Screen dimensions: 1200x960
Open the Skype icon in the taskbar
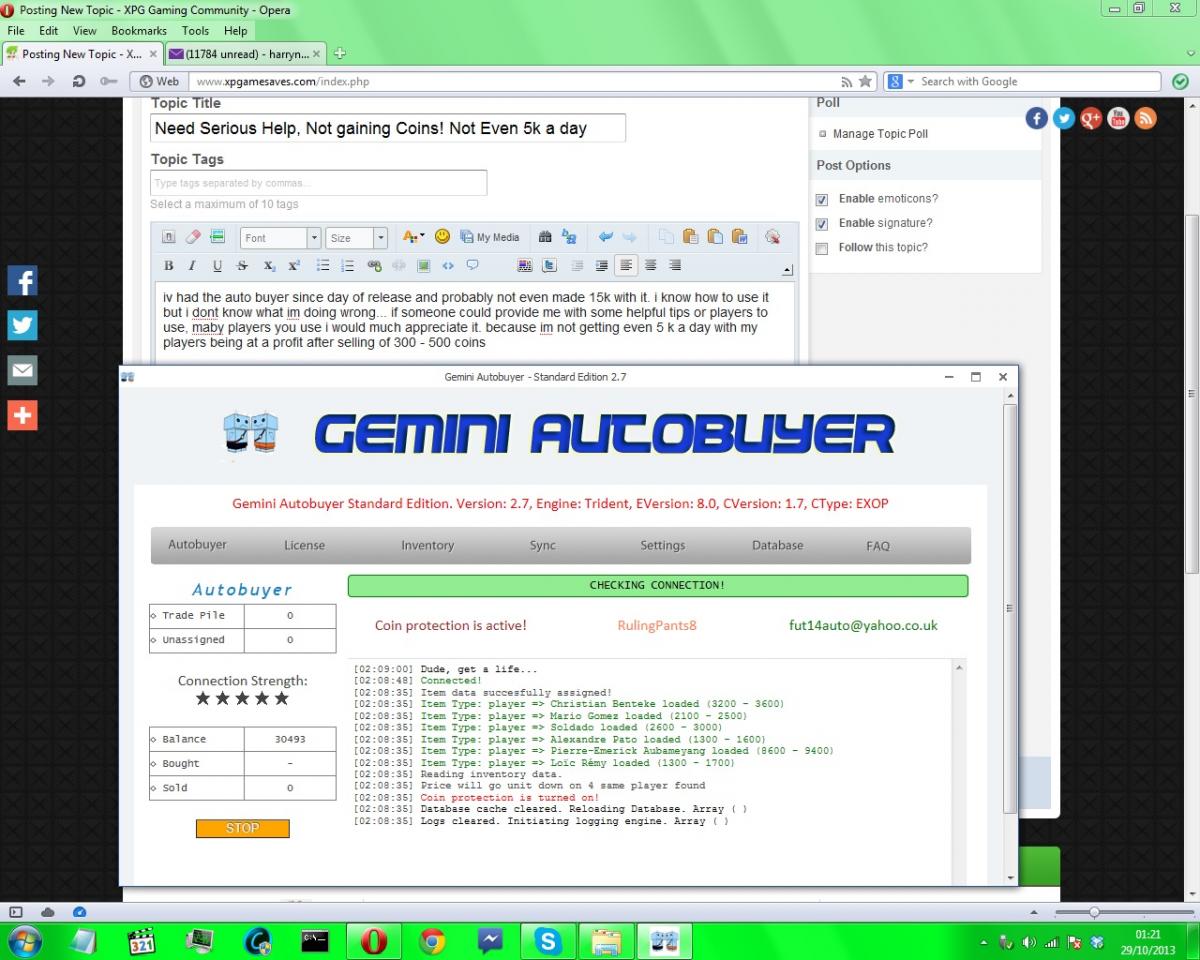tap(547, 941)
